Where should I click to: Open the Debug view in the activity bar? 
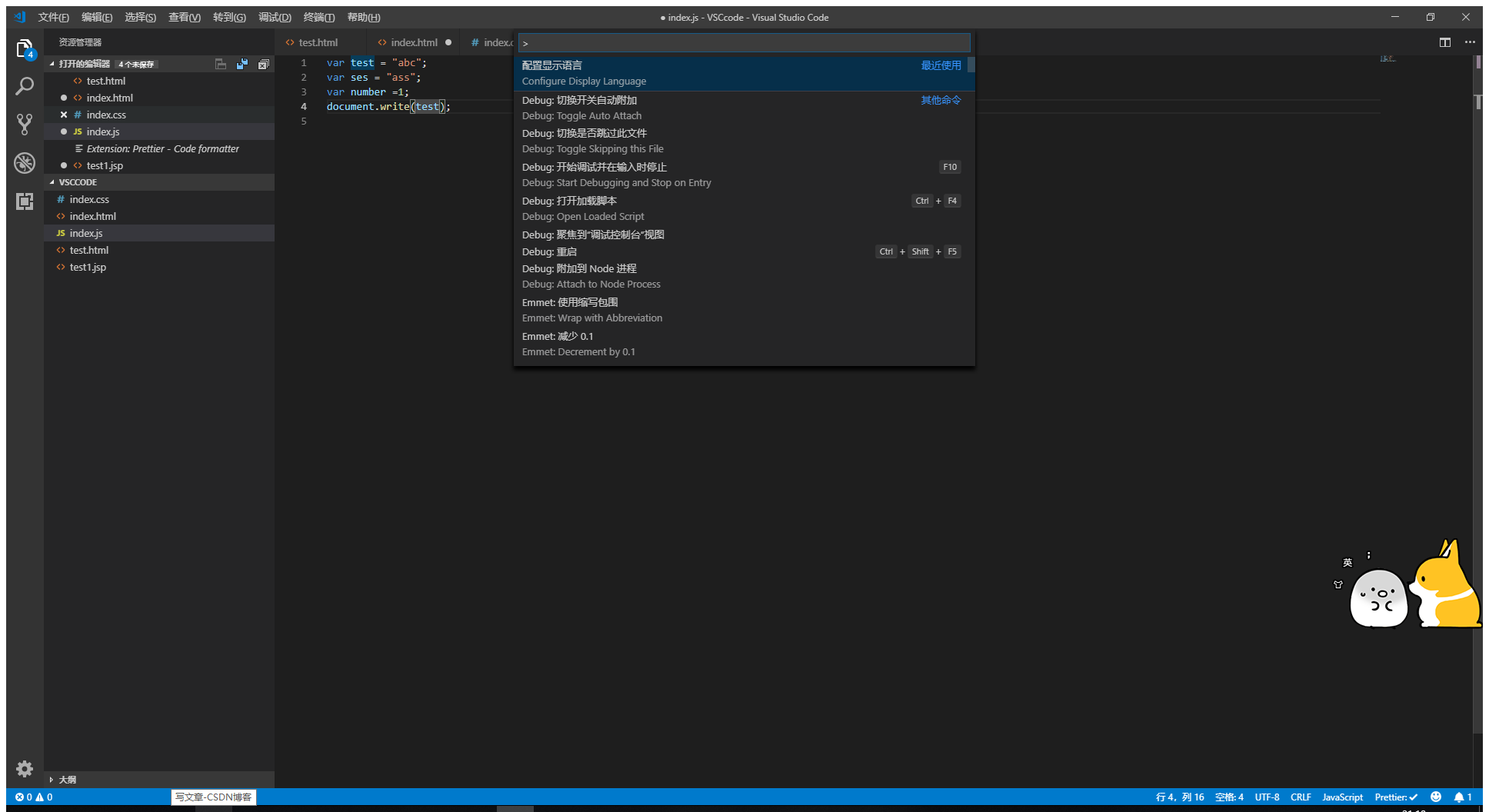point(25,162)
